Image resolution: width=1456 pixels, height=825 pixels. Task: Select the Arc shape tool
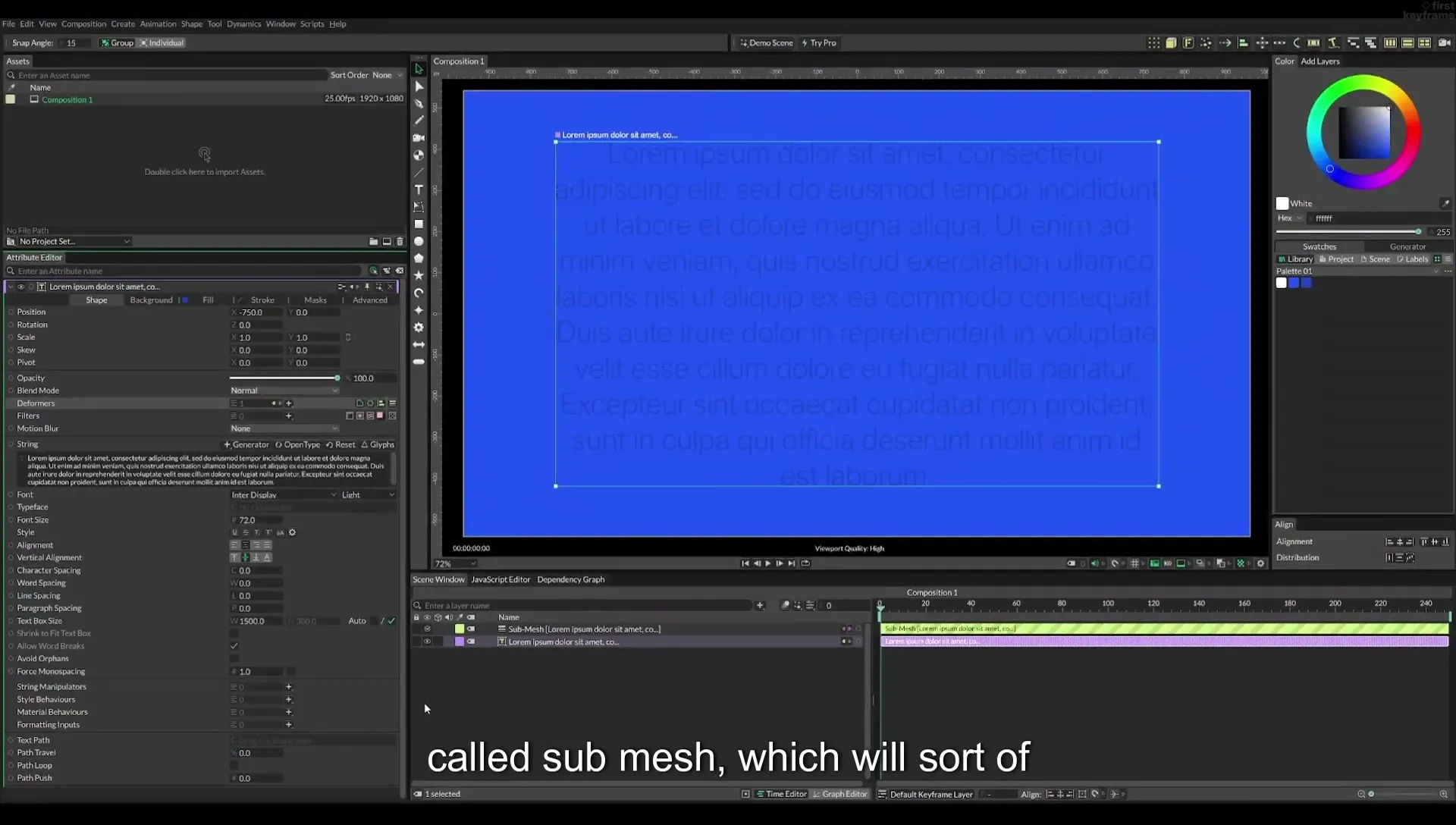(419, 293)
